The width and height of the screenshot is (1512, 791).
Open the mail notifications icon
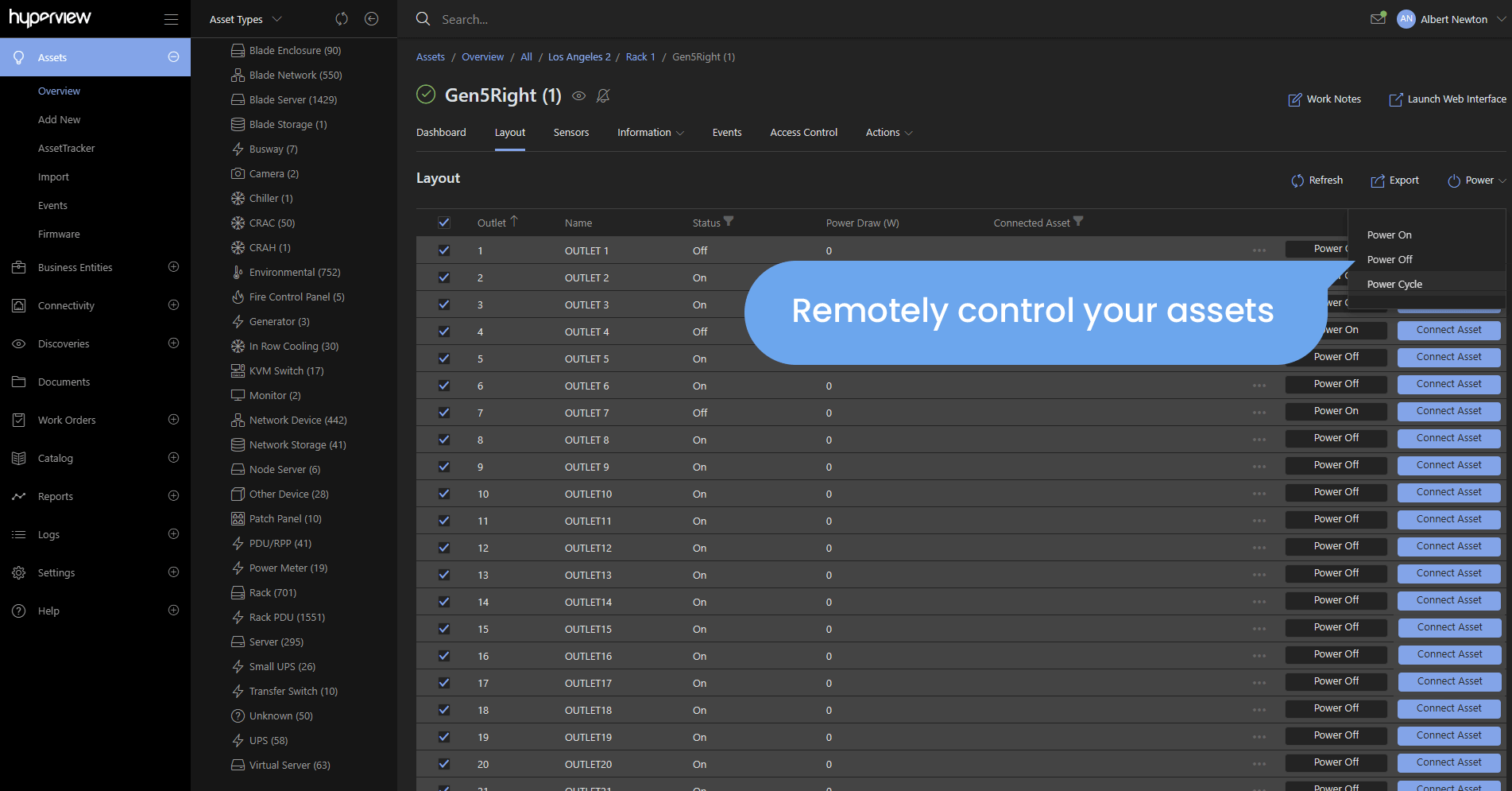[1378, 18]
